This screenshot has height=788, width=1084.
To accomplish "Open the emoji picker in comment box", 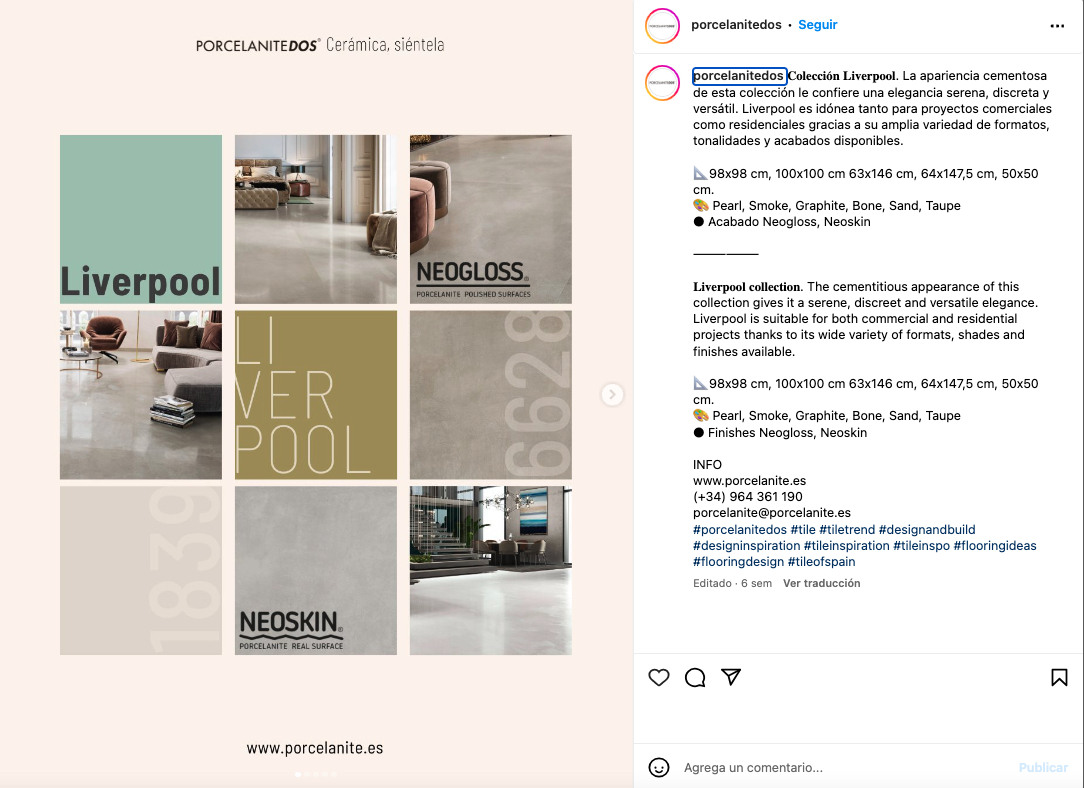I will [x=659, y=767].
